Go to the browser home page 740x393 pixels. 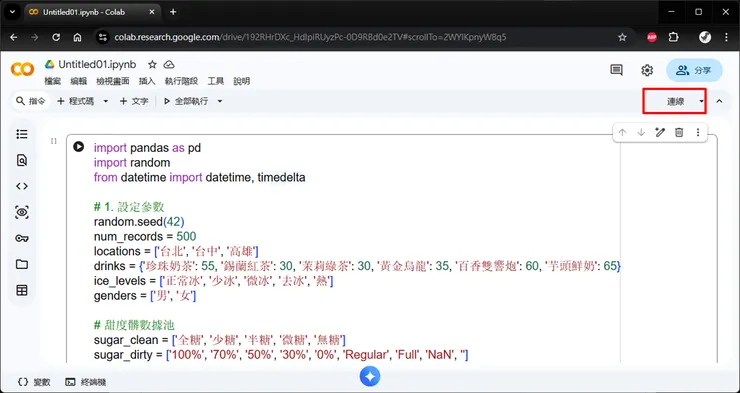pos(77,37)
